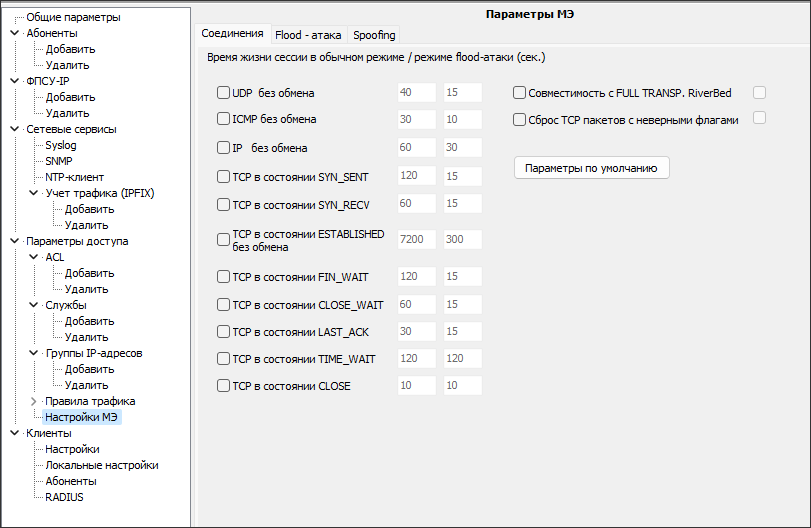Image resolution: width=811 pixels, height=528 pixels.
Task: Open the RADIUS tree item
Action: [x=64, y=497]
